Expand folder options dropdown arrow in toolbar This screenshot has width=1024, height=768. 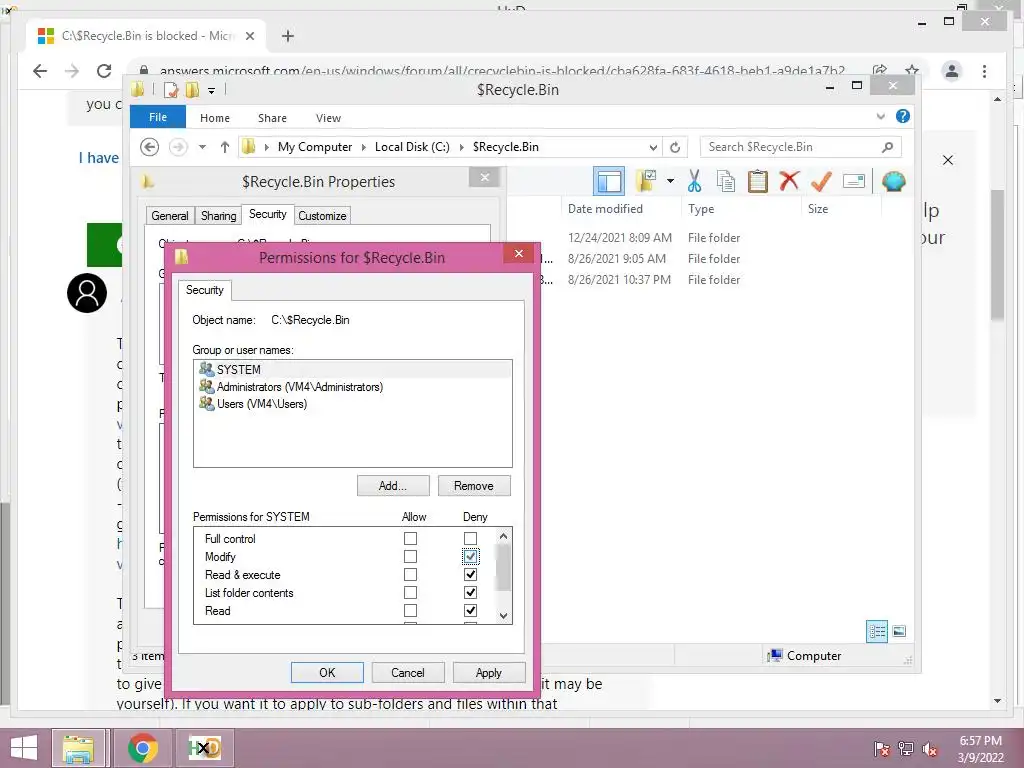[x=670, y=181]
